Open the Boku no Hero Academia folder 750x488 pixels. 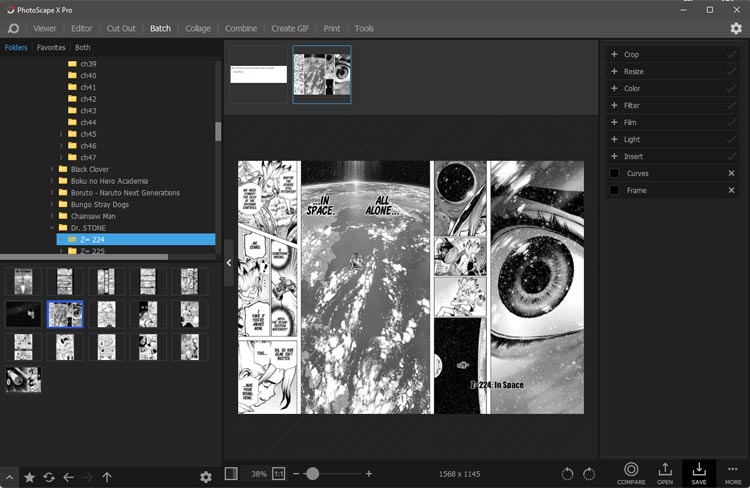(109, 181)
